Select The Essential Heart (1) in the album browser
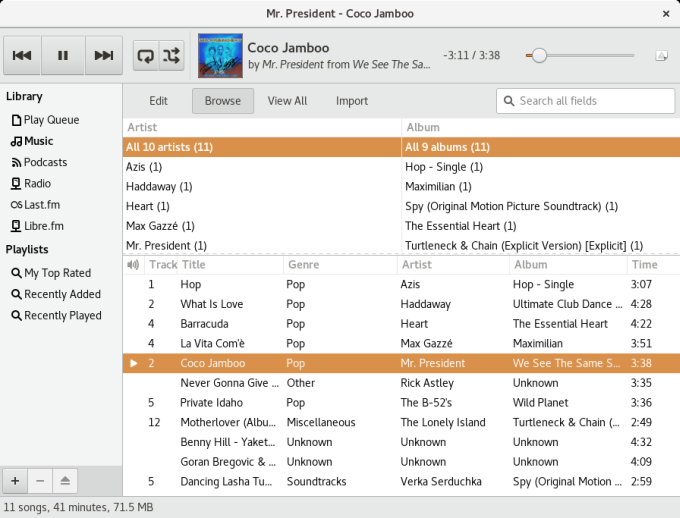This screenshot has width=680, height=518. (541, 226)
